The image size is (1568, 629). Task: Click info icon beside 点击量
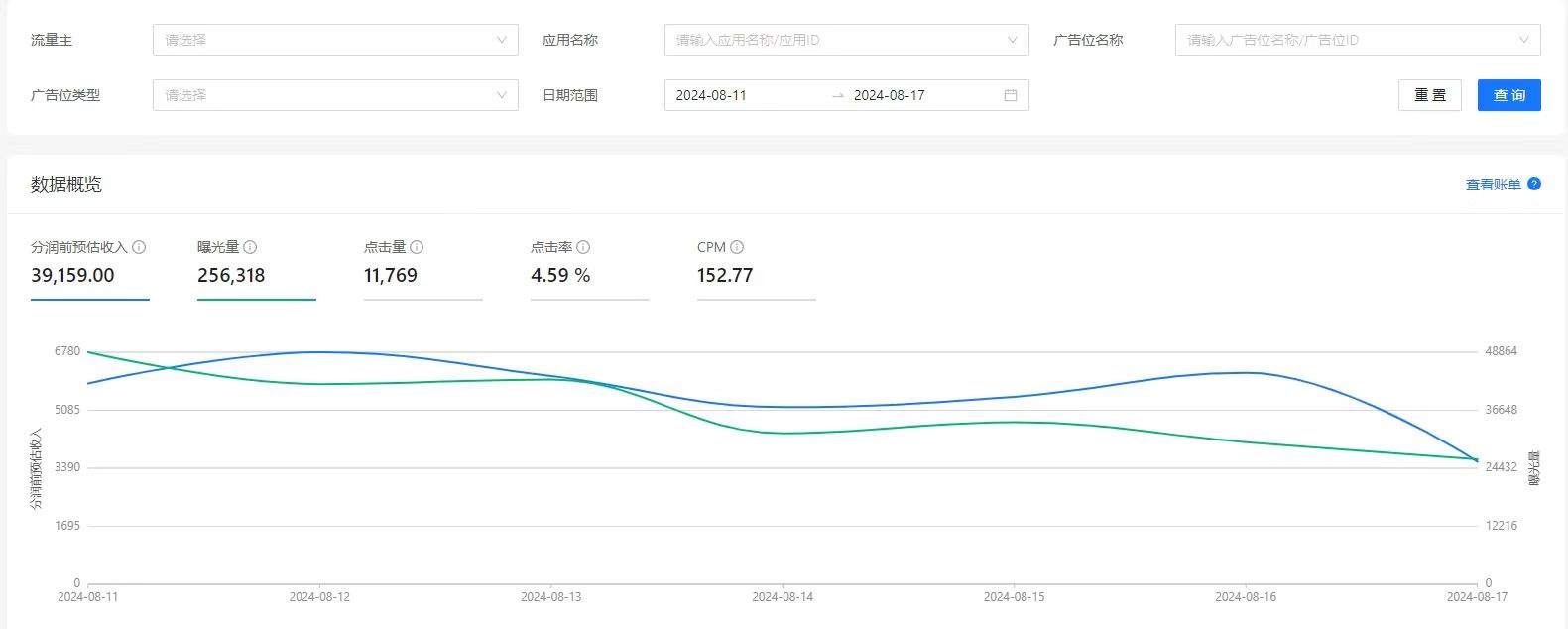(417, 247)
